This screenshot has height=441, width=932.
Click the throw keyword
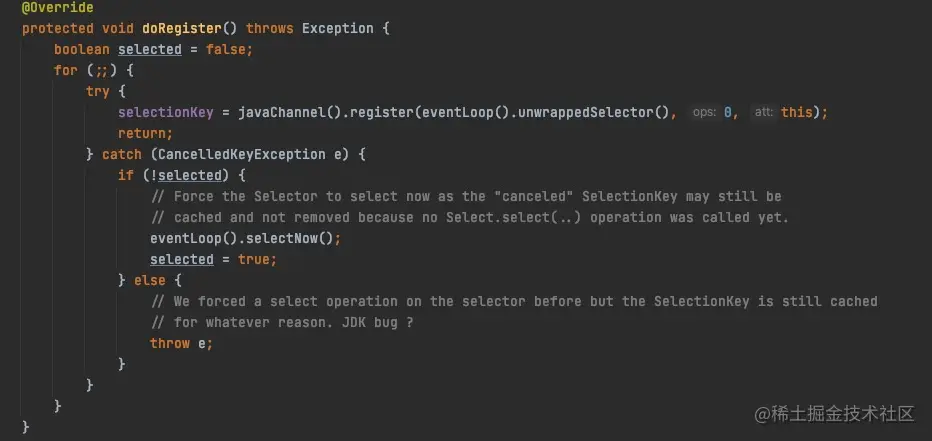tap(170, 343)
